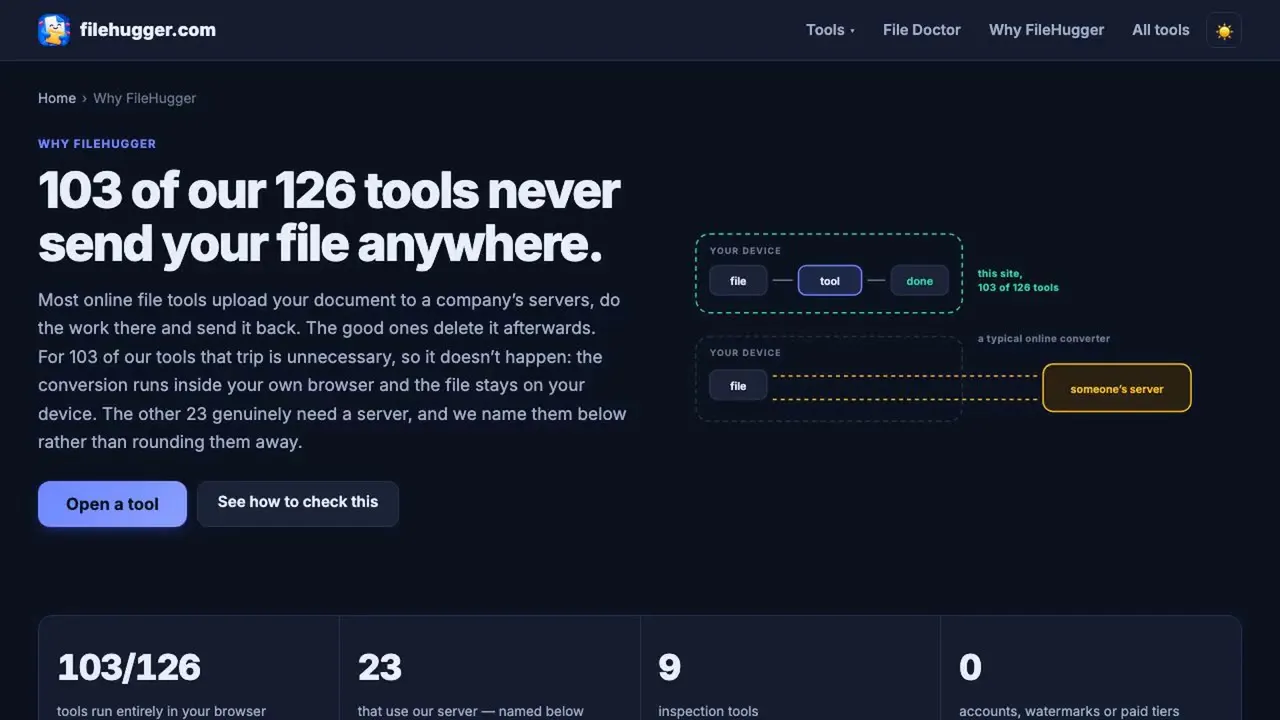This screenshot has height=720, width=1280.
Task: Click 'accounts, watermarks or paid tiers' text
Action: pos(1069,711)
